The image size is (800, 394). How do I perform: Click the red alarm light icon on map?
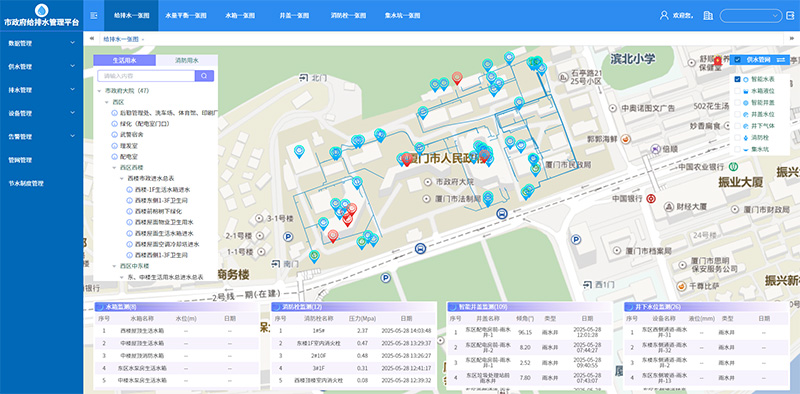(718, 60)
